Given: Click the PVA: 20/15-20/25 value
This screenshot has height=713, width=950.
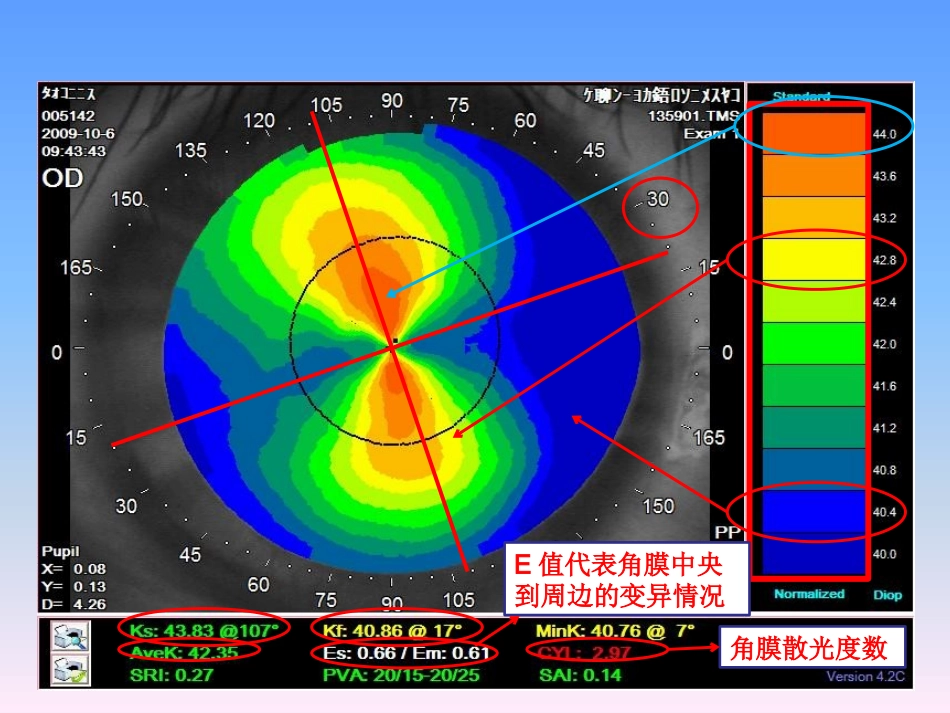Looking at the screenshot, I should click(401, 675).
